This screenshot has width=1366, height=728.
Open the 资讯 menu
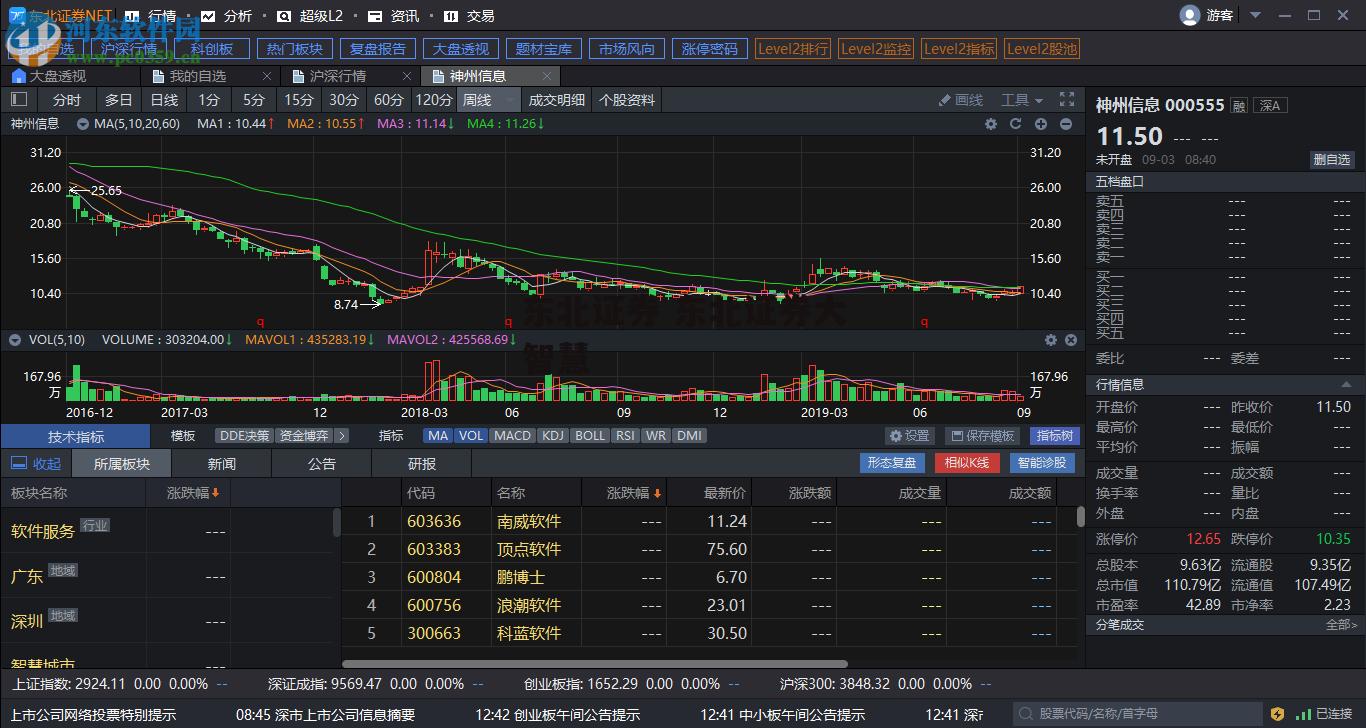point(393,16)
